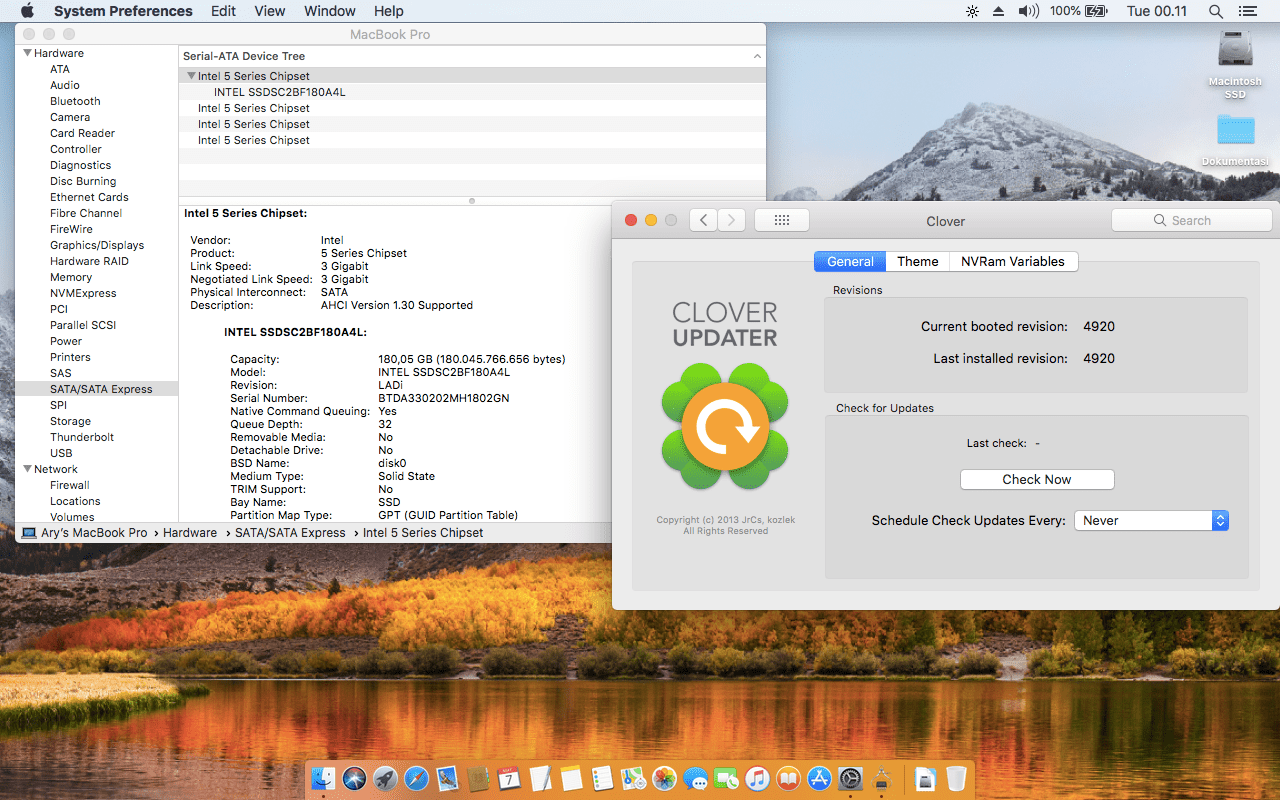
Task: Open the System Preferences menu
Action: (123, 11)
